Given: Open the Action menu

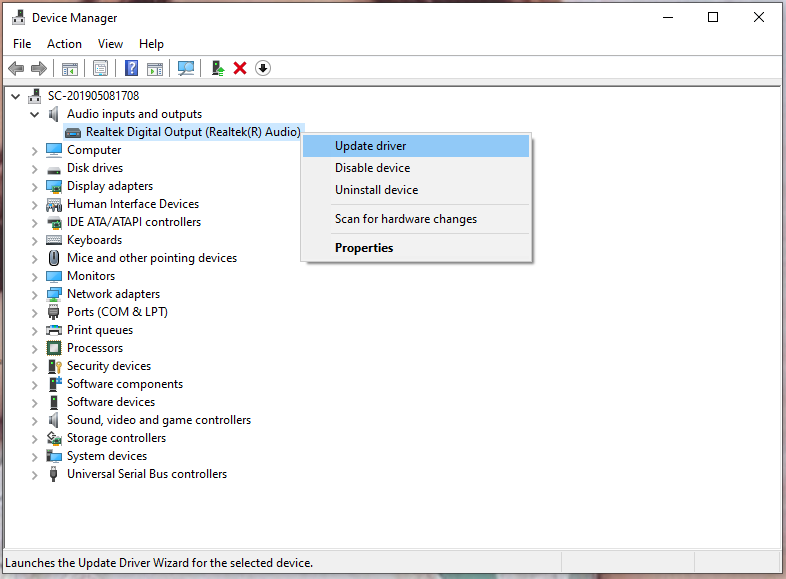Looking at the screenshot, I should tap(64, 44).
